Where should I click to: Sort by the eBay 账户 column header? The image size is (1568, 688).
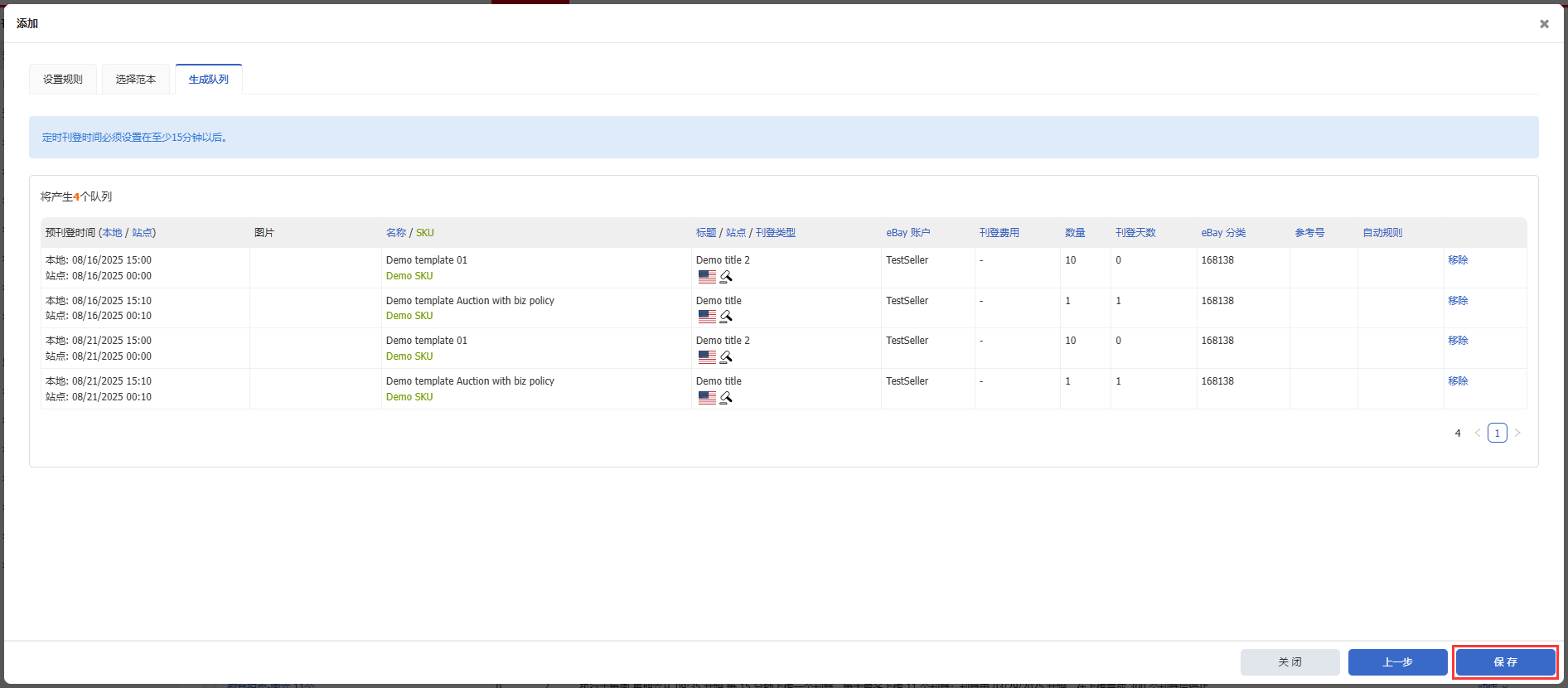tap(908, 233)
